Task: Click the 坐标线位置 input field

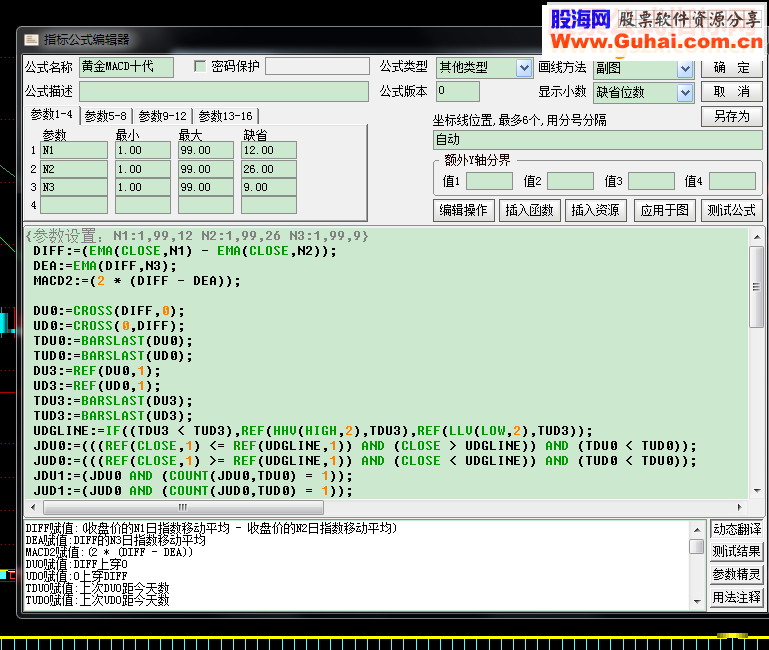Action: click(597, 140)
